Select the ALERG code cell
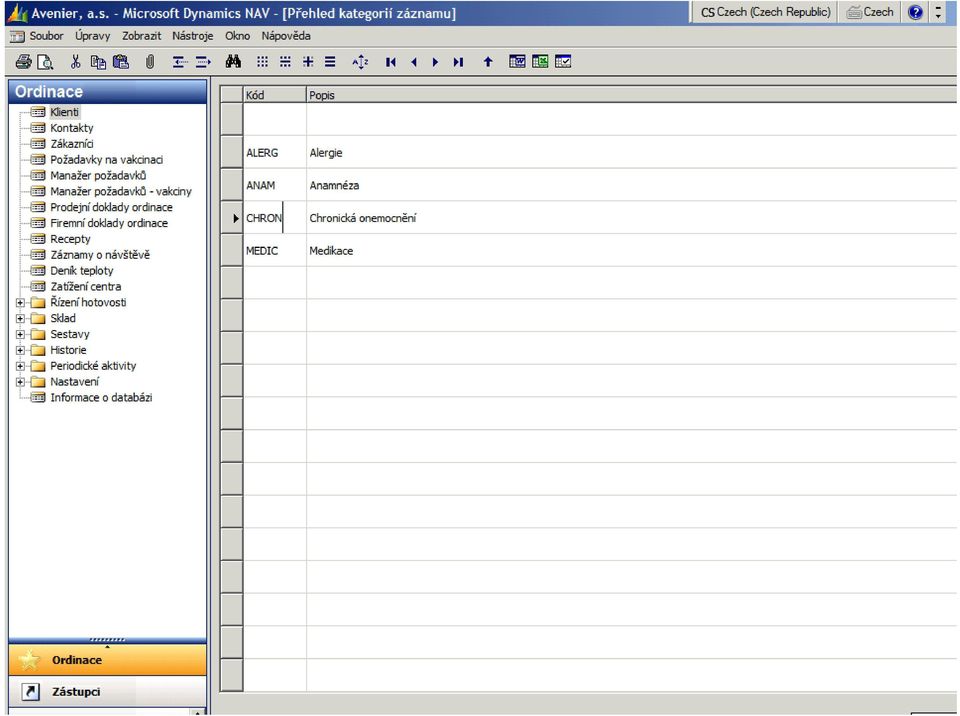This screenshot has width=960, height=716. tap(275, 153)
